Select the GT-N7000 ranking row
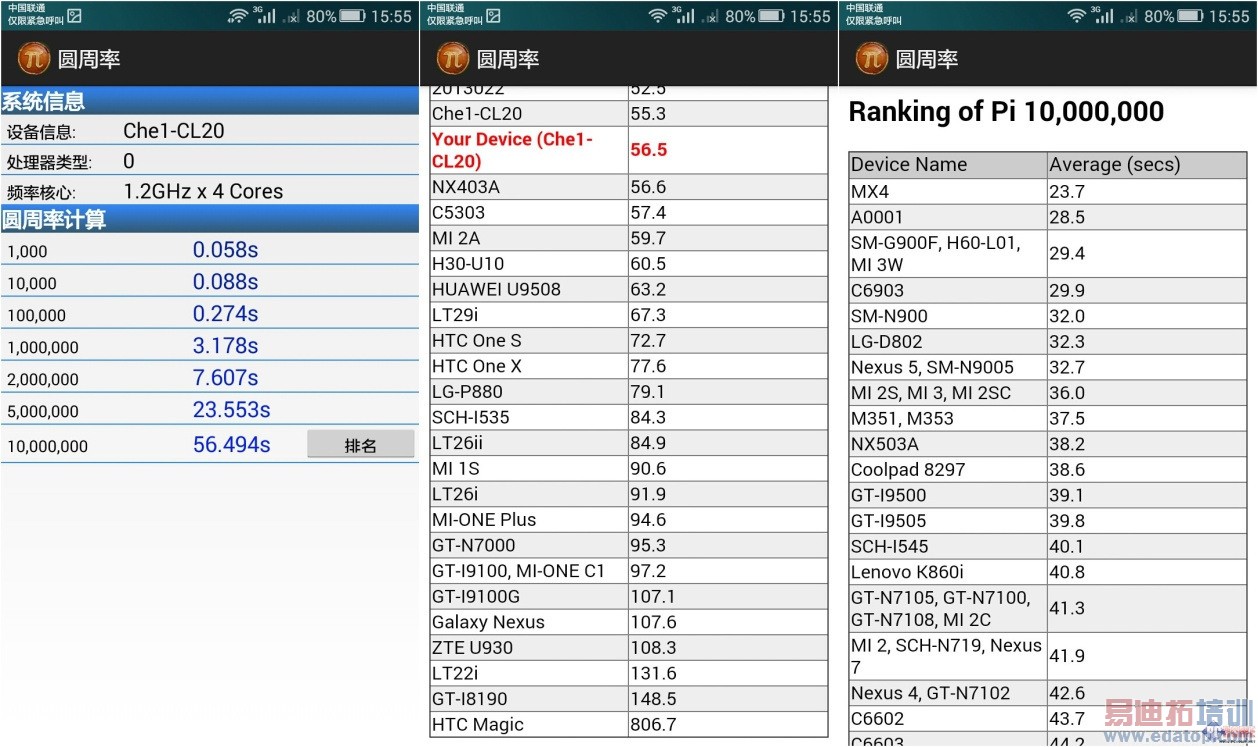Screen dimensions: 1258x747 tap(629, 545)
